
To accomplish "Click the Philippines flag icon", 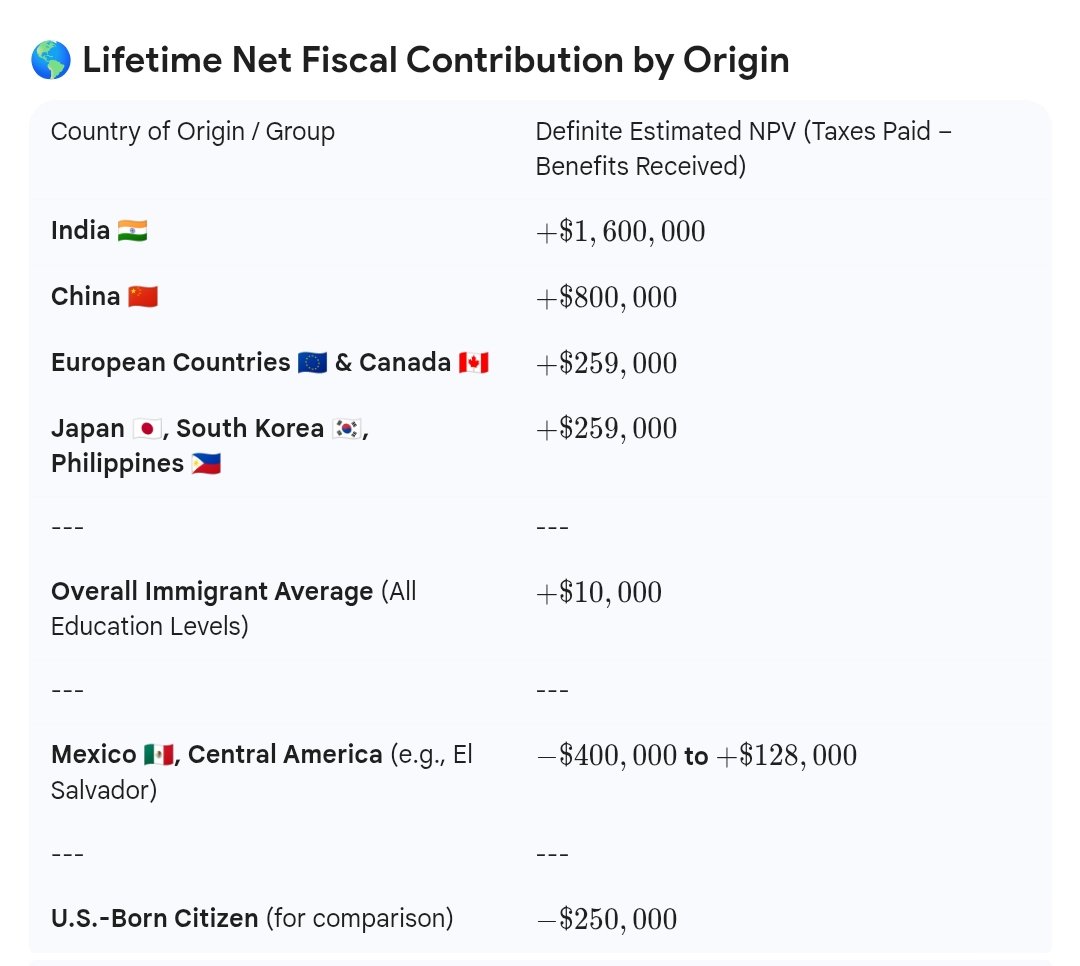I will (x=205, y=464).
